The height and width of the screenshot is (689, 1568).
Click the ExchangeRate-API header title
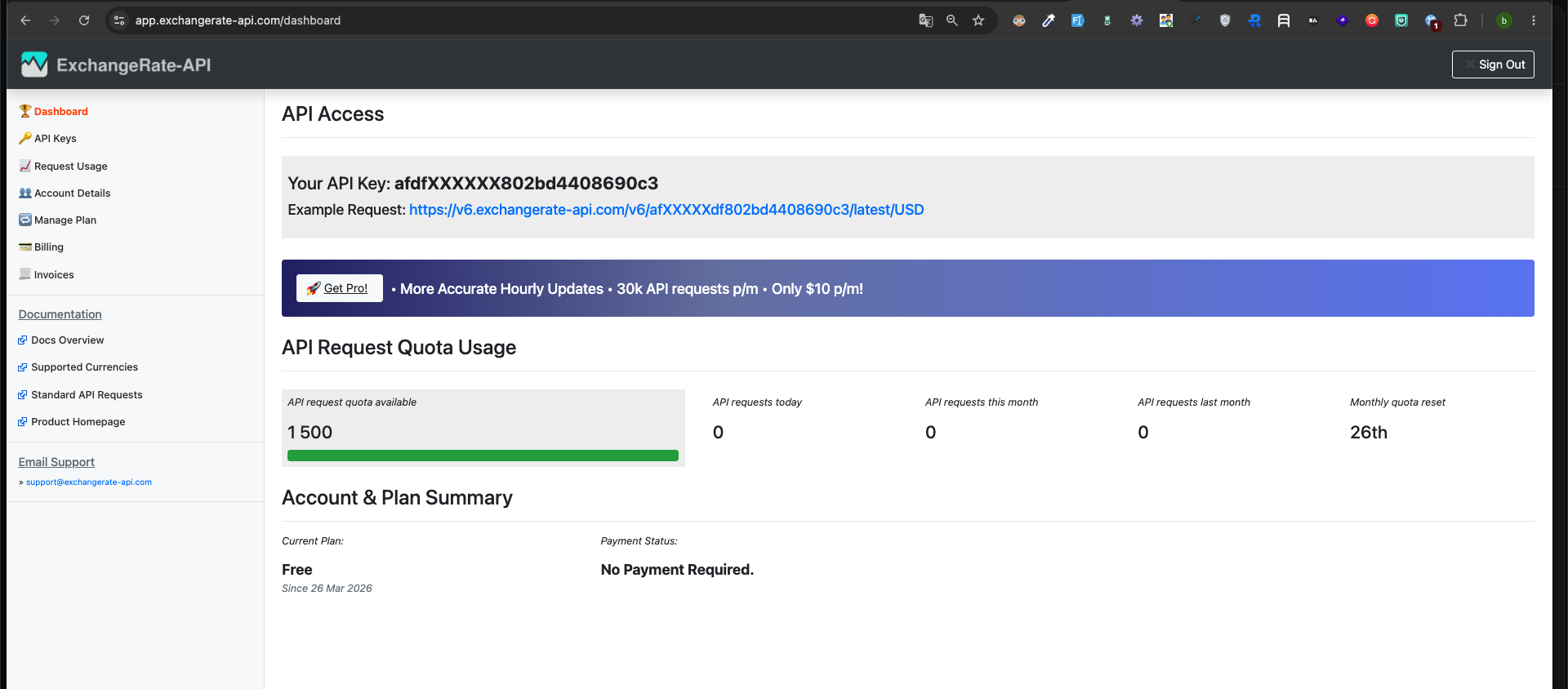134,65
